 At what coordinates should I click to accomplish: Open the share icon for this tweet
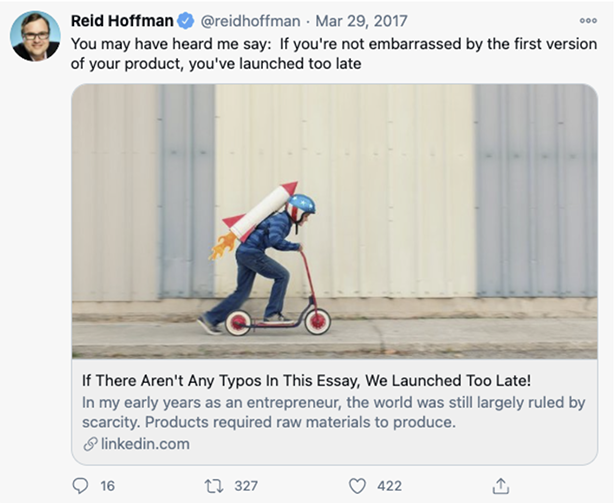501,486
